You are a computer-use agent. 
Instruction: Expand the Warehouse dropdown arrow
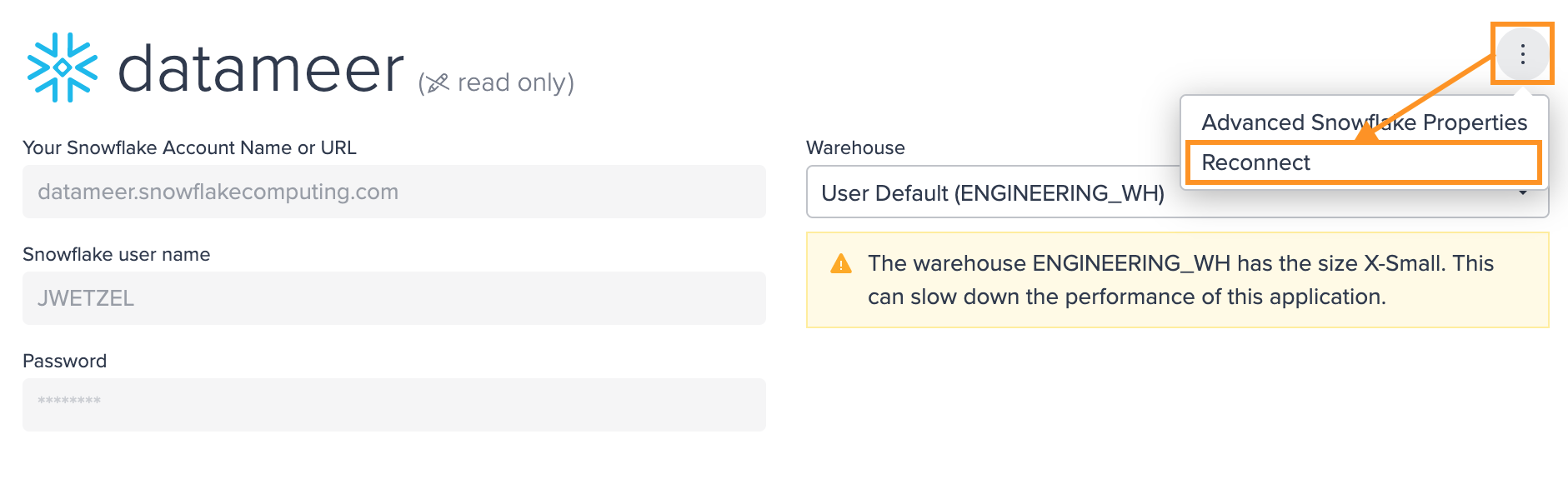(x=1523, y=193)
